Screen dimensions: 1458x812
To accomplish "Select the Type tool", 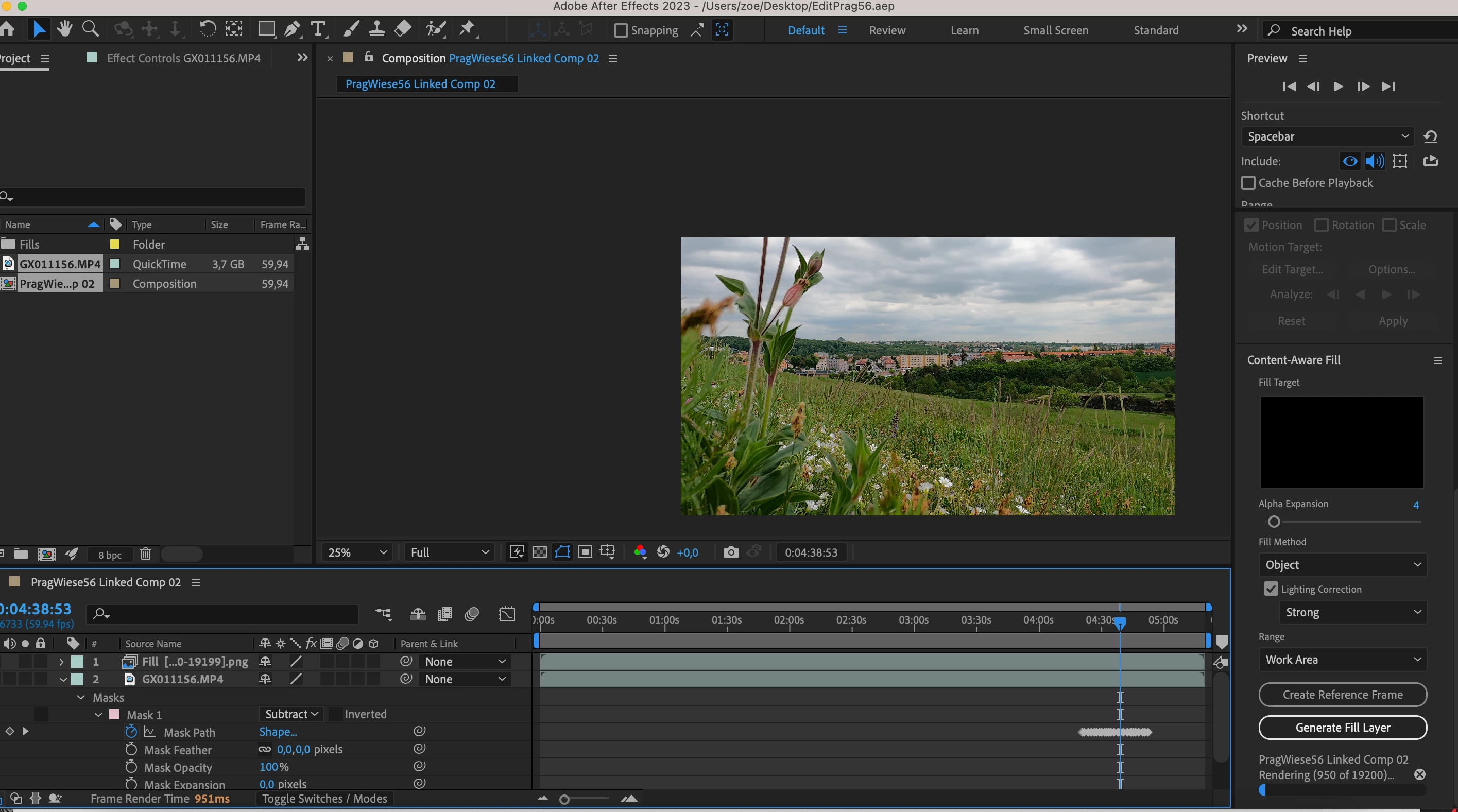I will [x=319, y=29].
